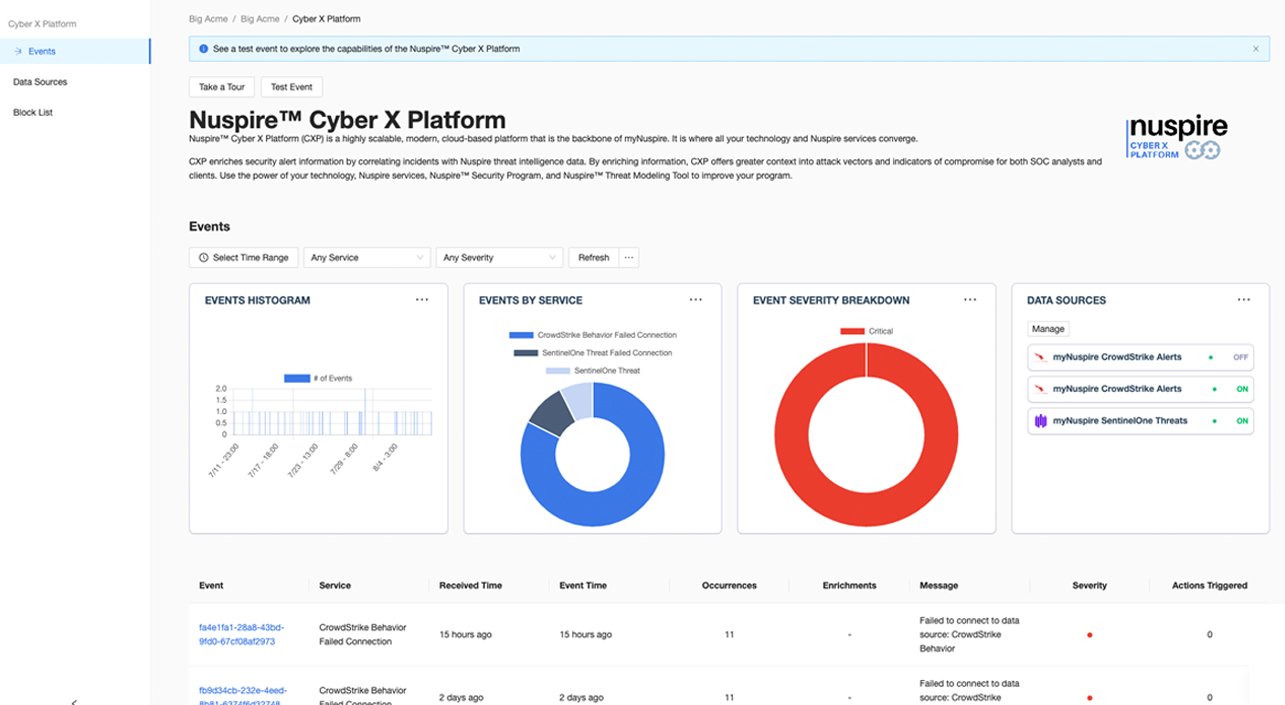1285x705 pixels.
Task: Click the Test Event button
Action: click(x=291, y=87)
